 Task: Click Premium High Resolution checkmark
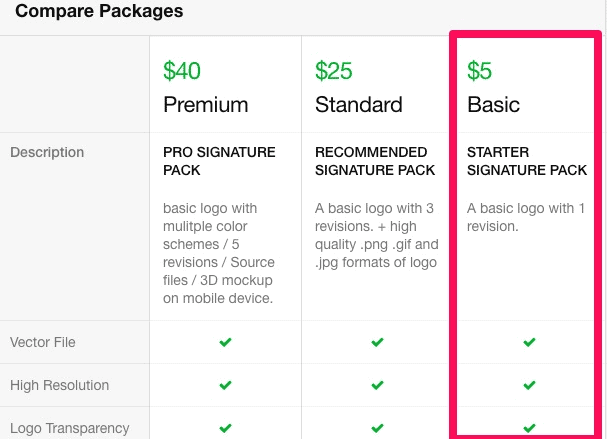tap(225, 385)
